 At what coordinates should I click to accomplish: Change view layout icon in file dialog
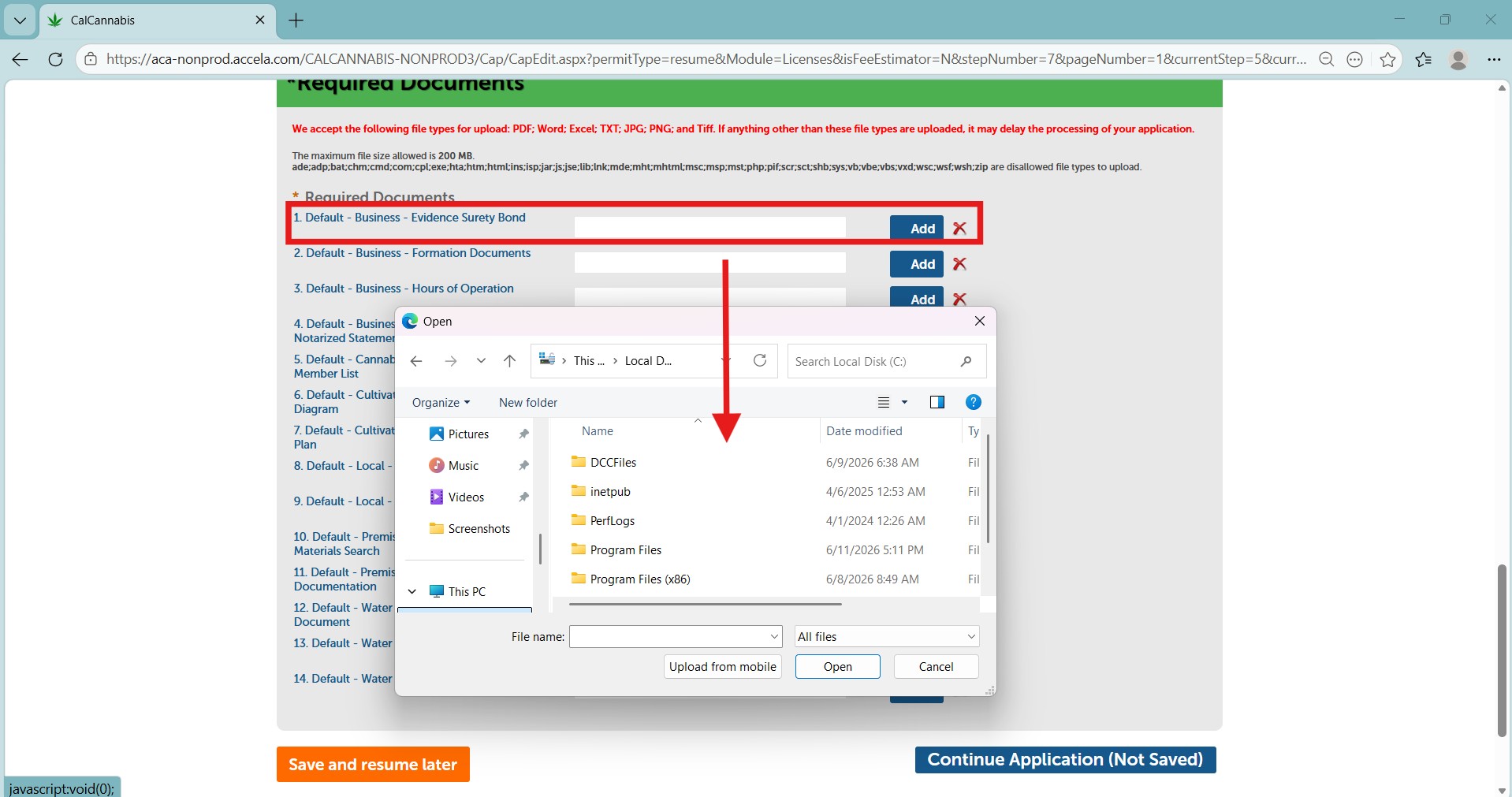(884, 402)
